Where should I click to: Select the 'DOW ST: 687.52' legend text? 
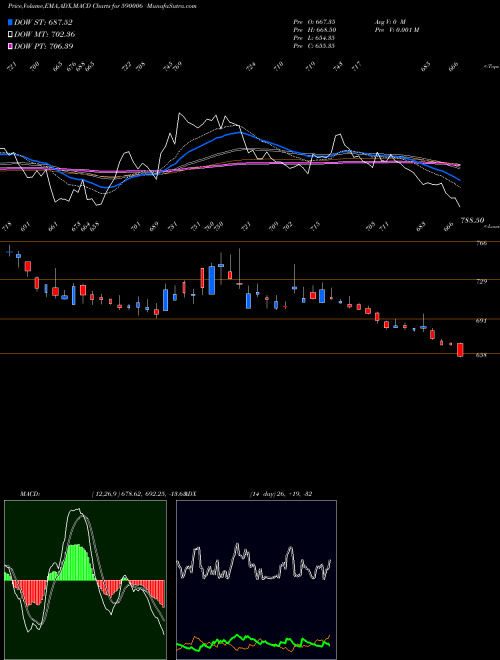(43, 22)
